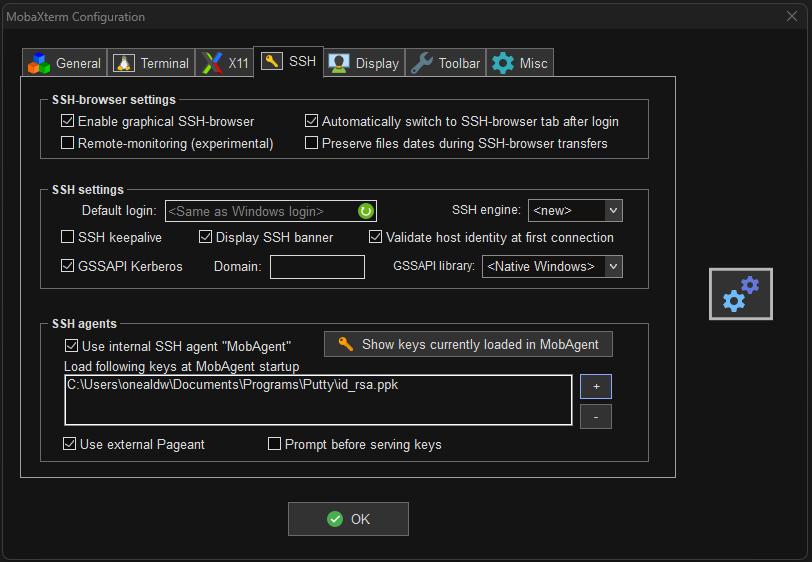812x562 pixels.
Task: Open the X11 settings tab
Action: pos(225,63)
